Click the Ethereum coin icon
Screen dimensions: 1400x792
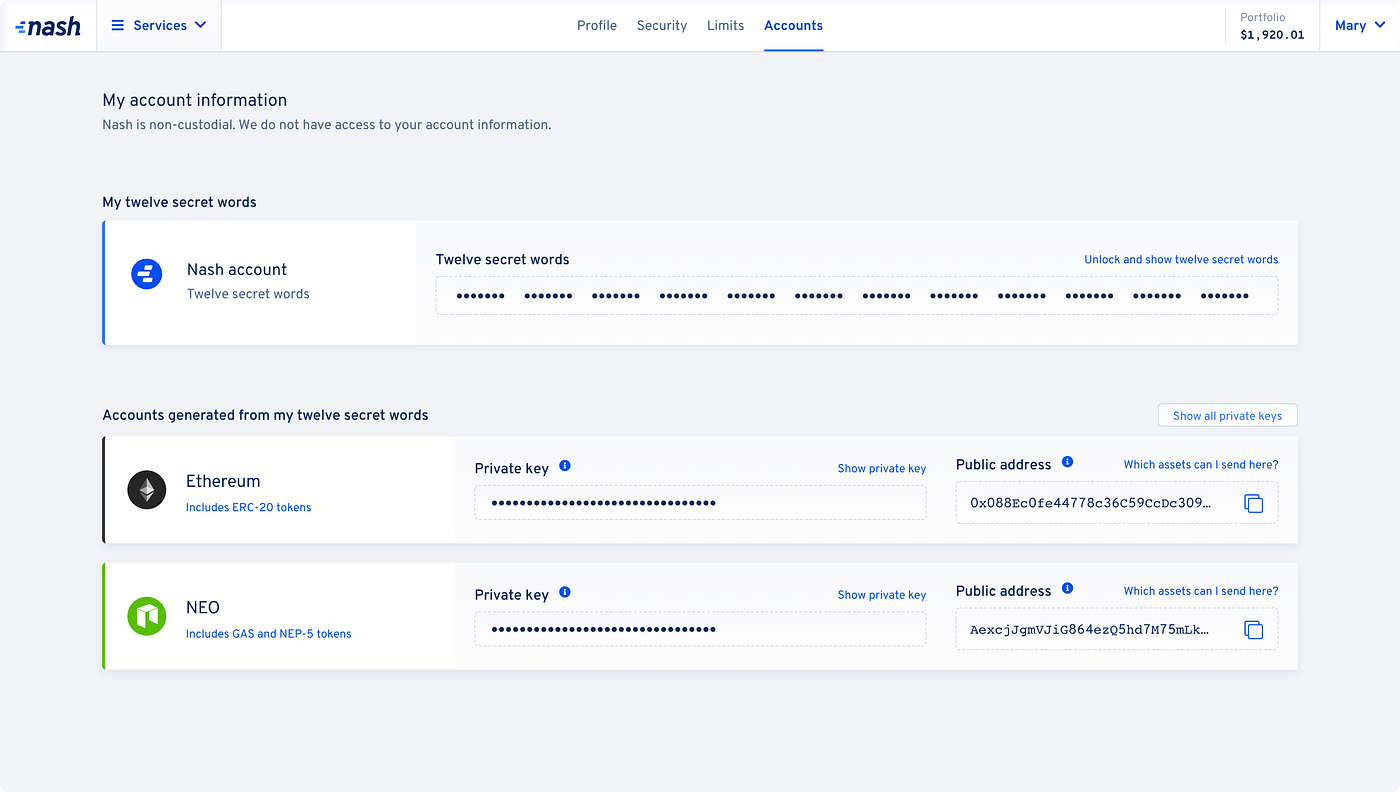[x=147, y=490]
